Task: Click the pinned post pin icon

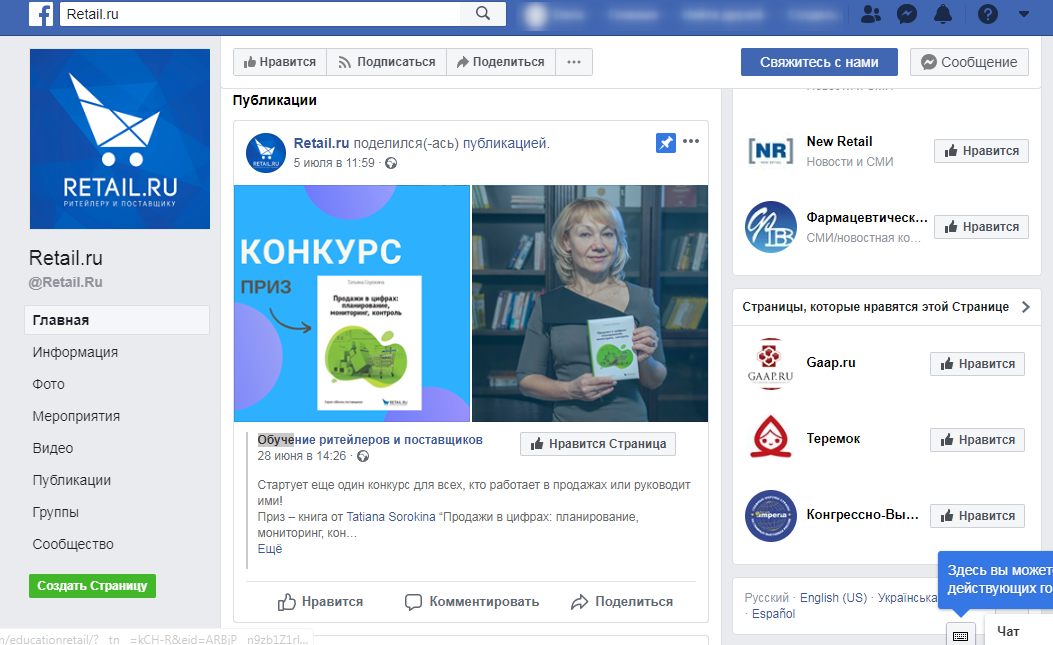Action: pyautogui.click(x=666, y=142)
